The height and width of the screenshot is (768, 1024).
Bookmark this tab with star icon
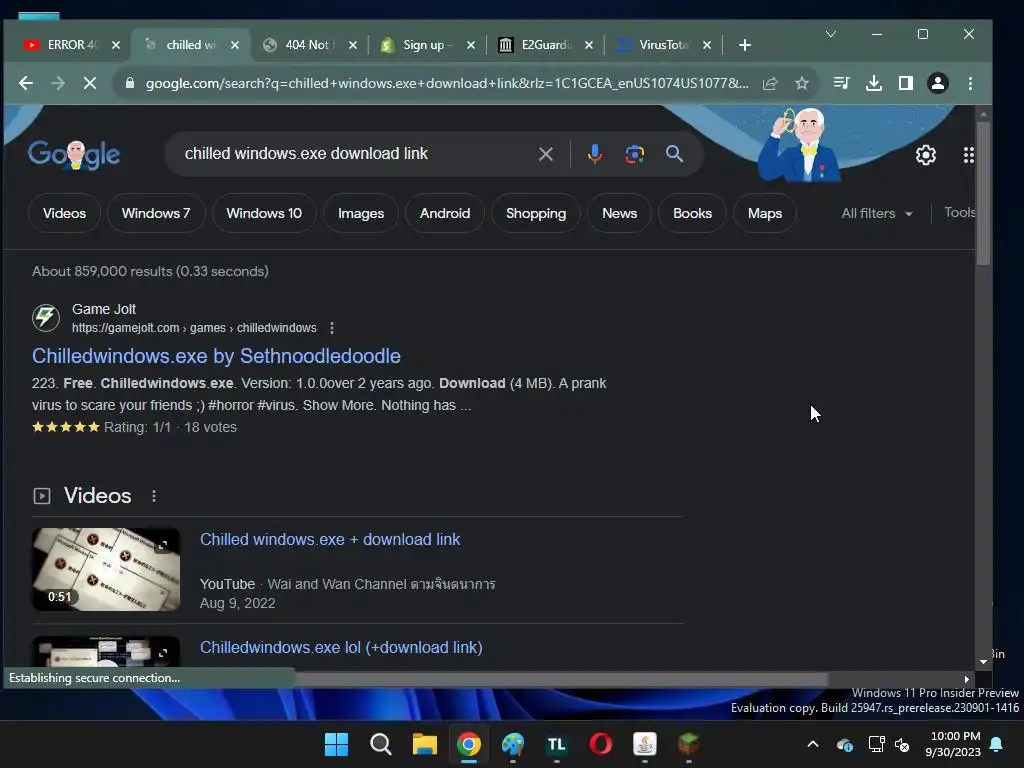pyautogui.click(x=802, y=83)
